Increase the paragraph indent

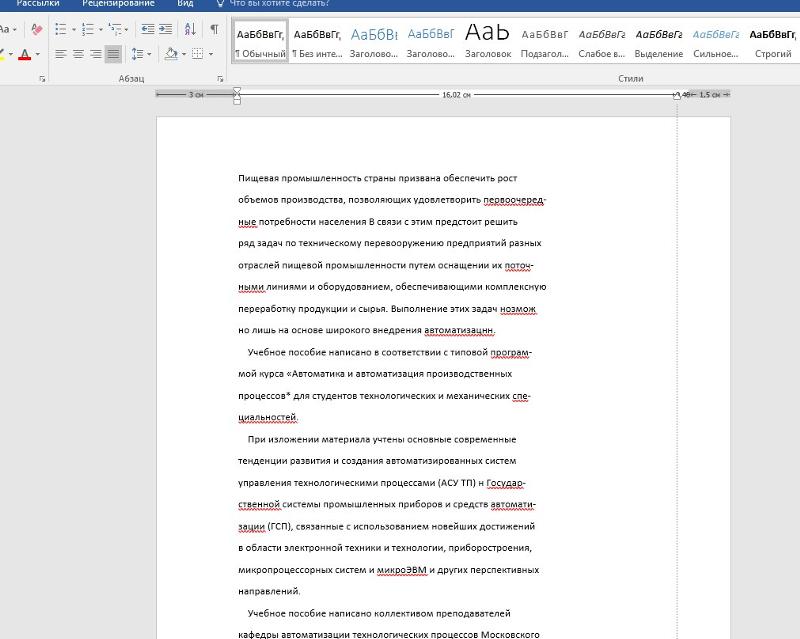pos(164,29)
